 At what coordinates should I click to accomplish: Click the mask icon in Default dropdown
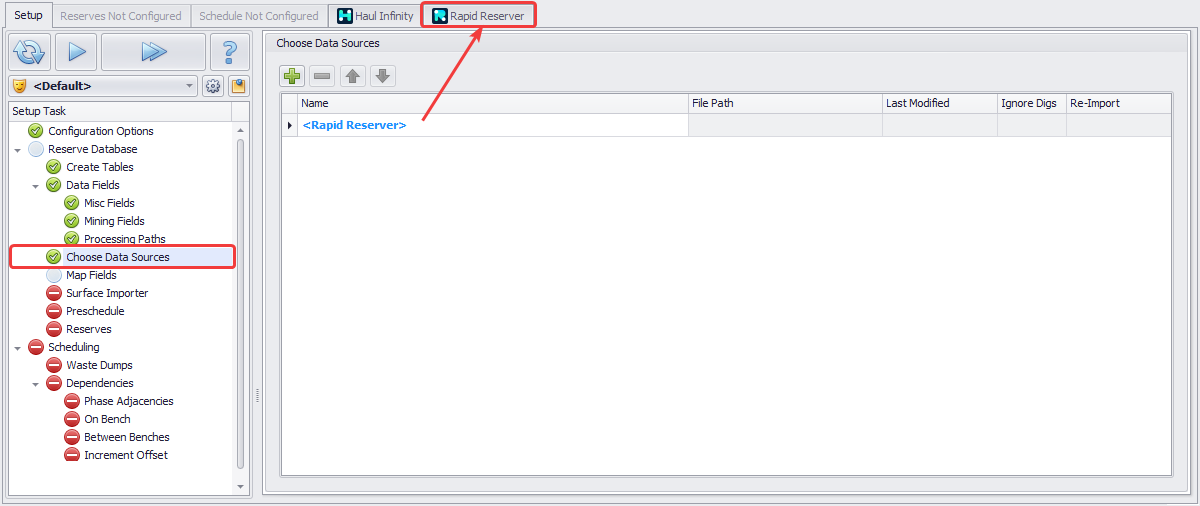(x=19, y=86)
